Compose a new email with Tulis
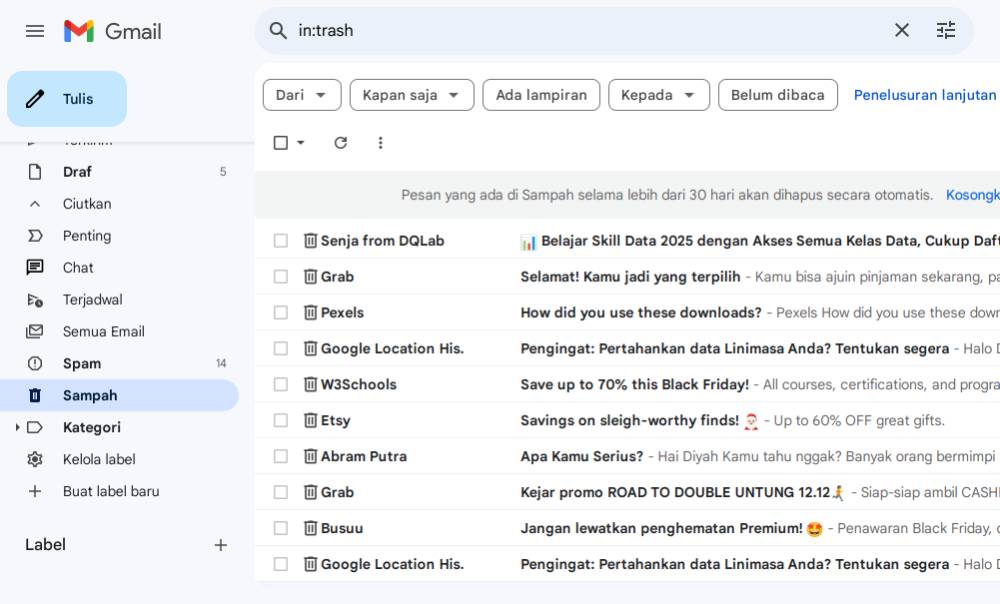Image resolution: width=1000 pixels, height=604 pixels. 67,99
